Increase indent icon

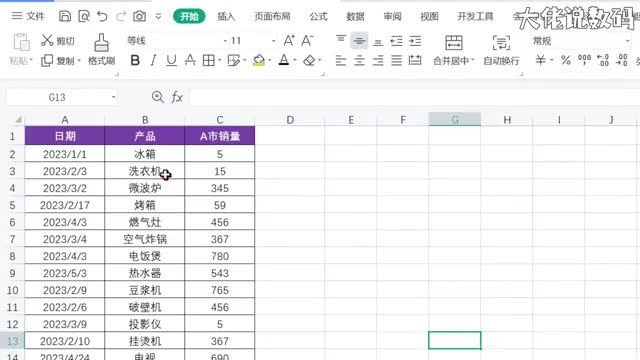pyautogui.click(x=415, y=41)
